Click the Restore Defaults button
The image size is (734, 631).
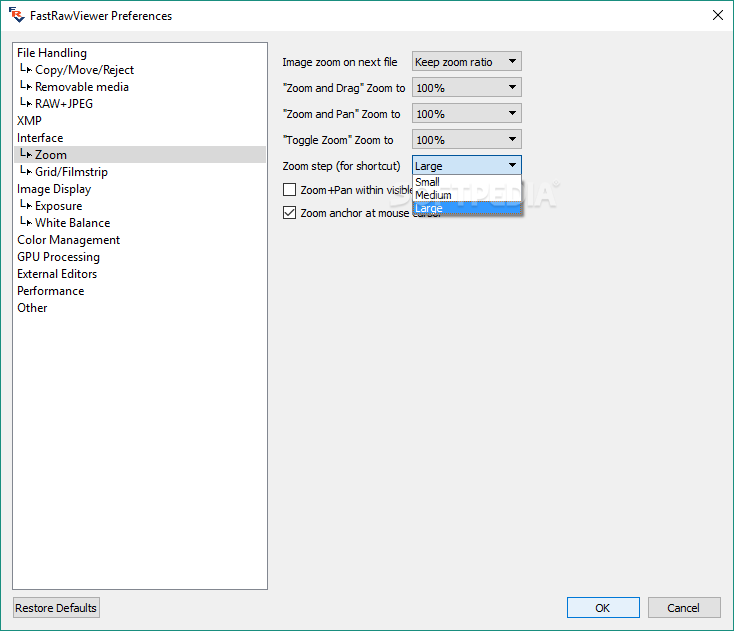[56, 608]
